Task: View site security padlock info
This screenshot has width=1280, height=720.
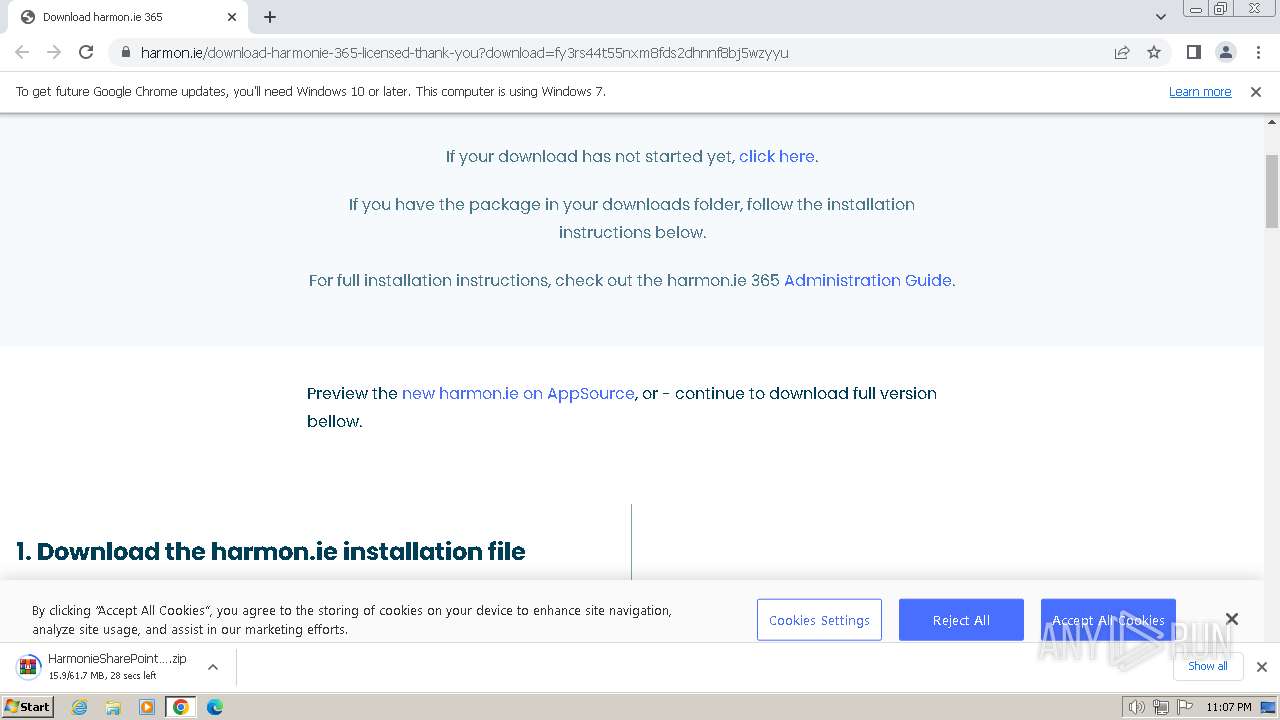Action: pyautogui.click(x=125, y=52)
